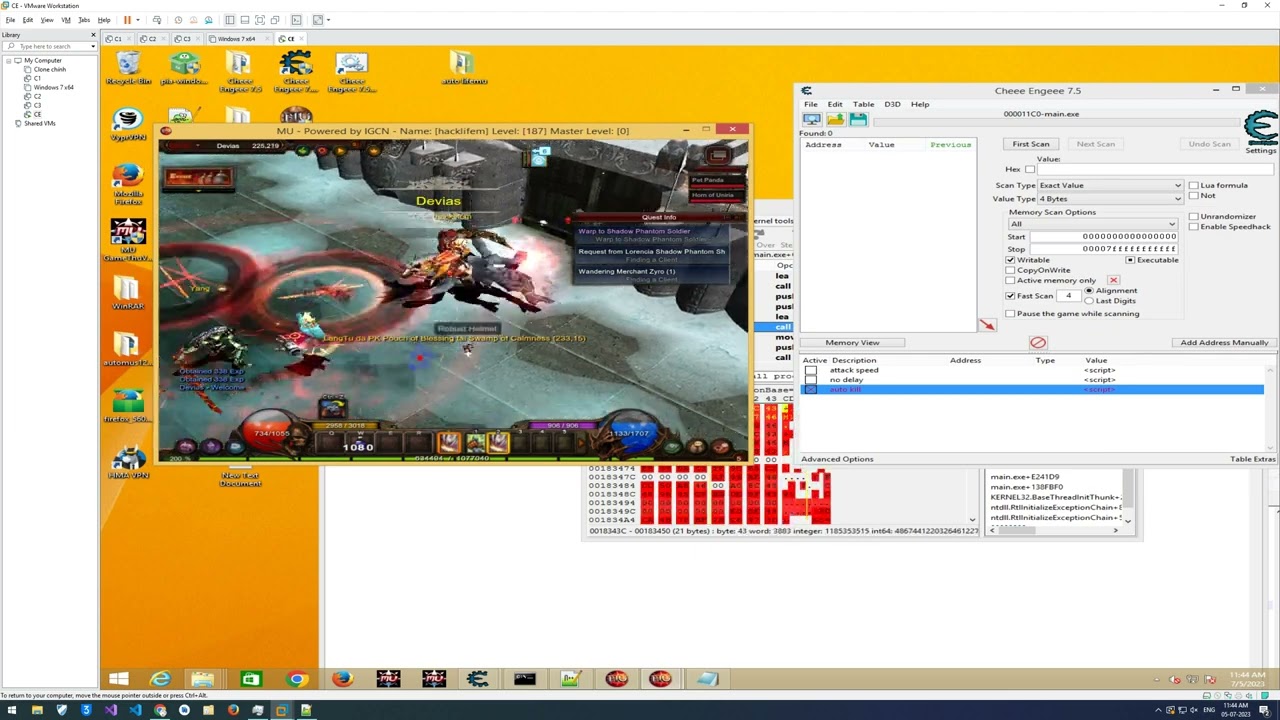The height and width of the screenshot is (720, 1280).
Task: Open auto lifemu folder on desktop
Action: tap(463, 68)
